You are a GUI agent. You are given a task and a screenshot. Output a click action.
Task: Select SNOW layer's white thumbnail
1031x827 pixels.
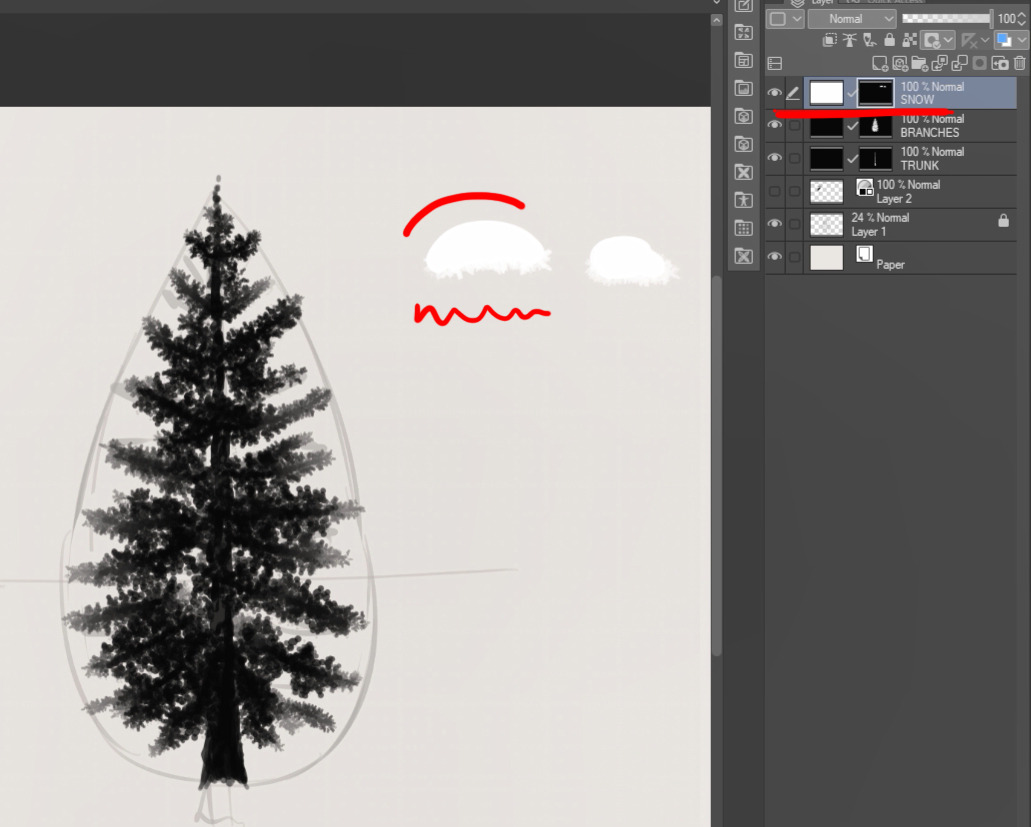click(827, 93)
